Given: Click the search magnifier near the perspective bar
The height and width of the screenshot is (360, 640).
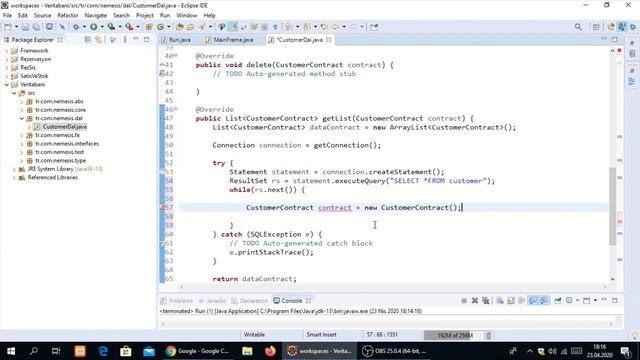Looking at the screenshot, I should 578,27.
